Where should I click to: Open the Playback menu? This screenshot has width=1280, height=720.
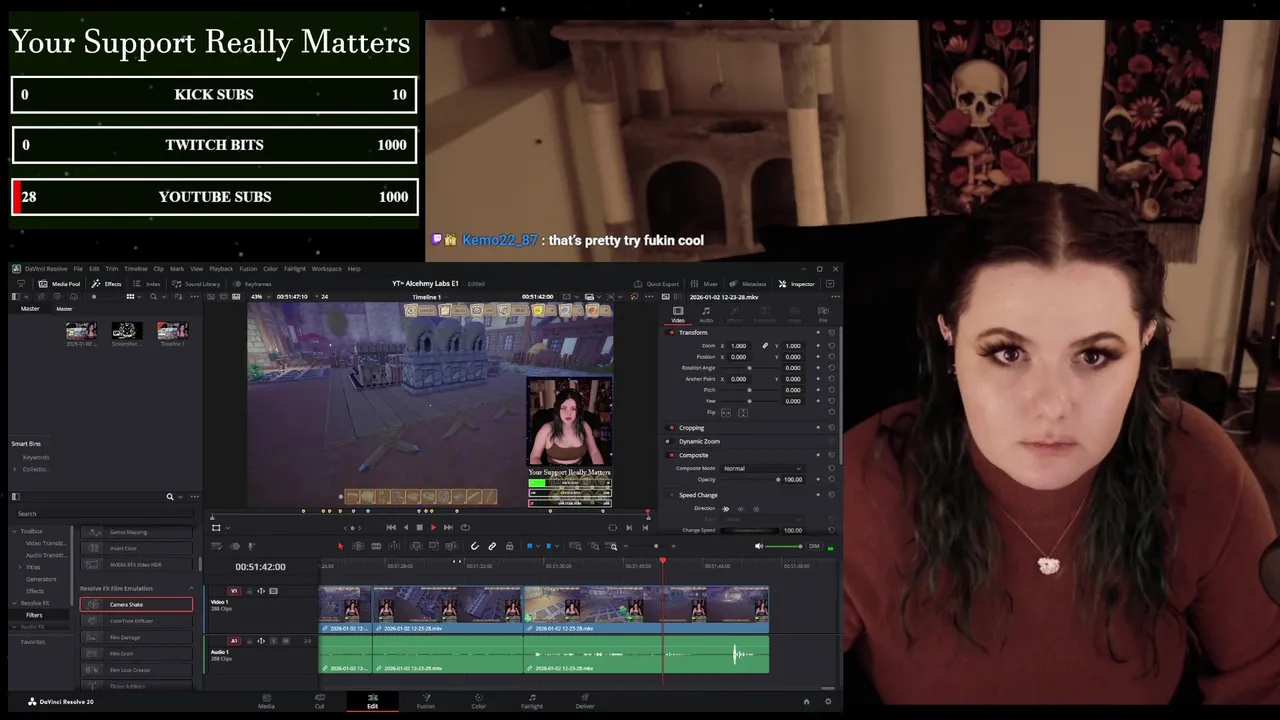[221, 269]
